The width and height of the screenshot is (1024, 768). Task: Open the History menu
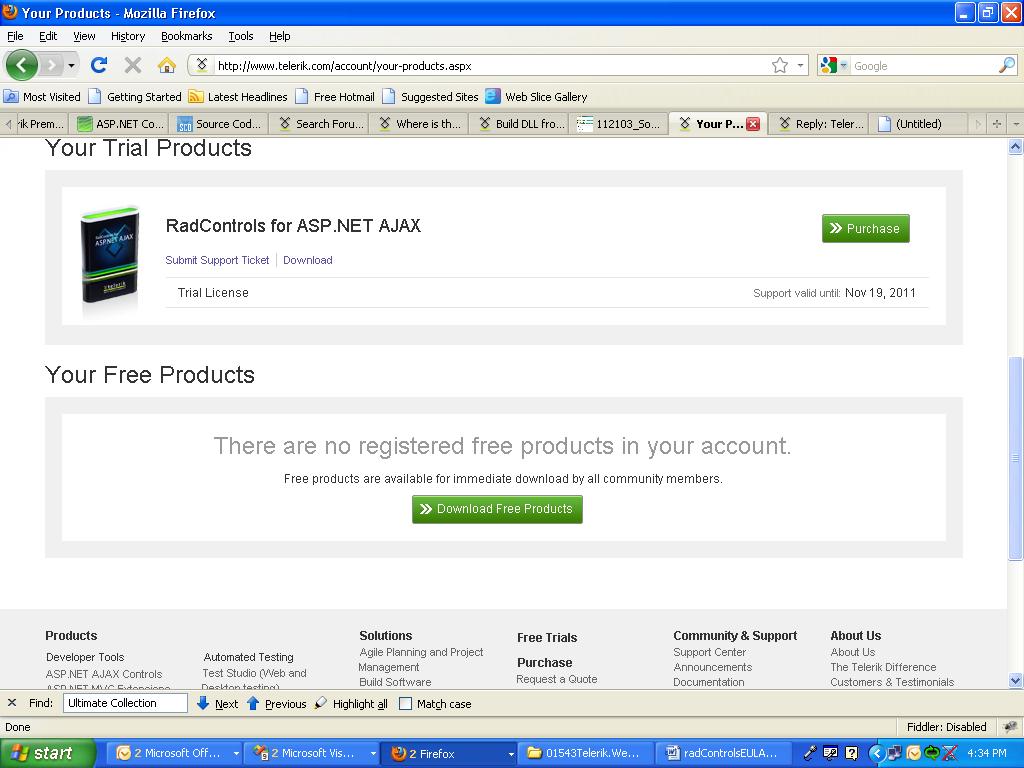pos(127,36)
